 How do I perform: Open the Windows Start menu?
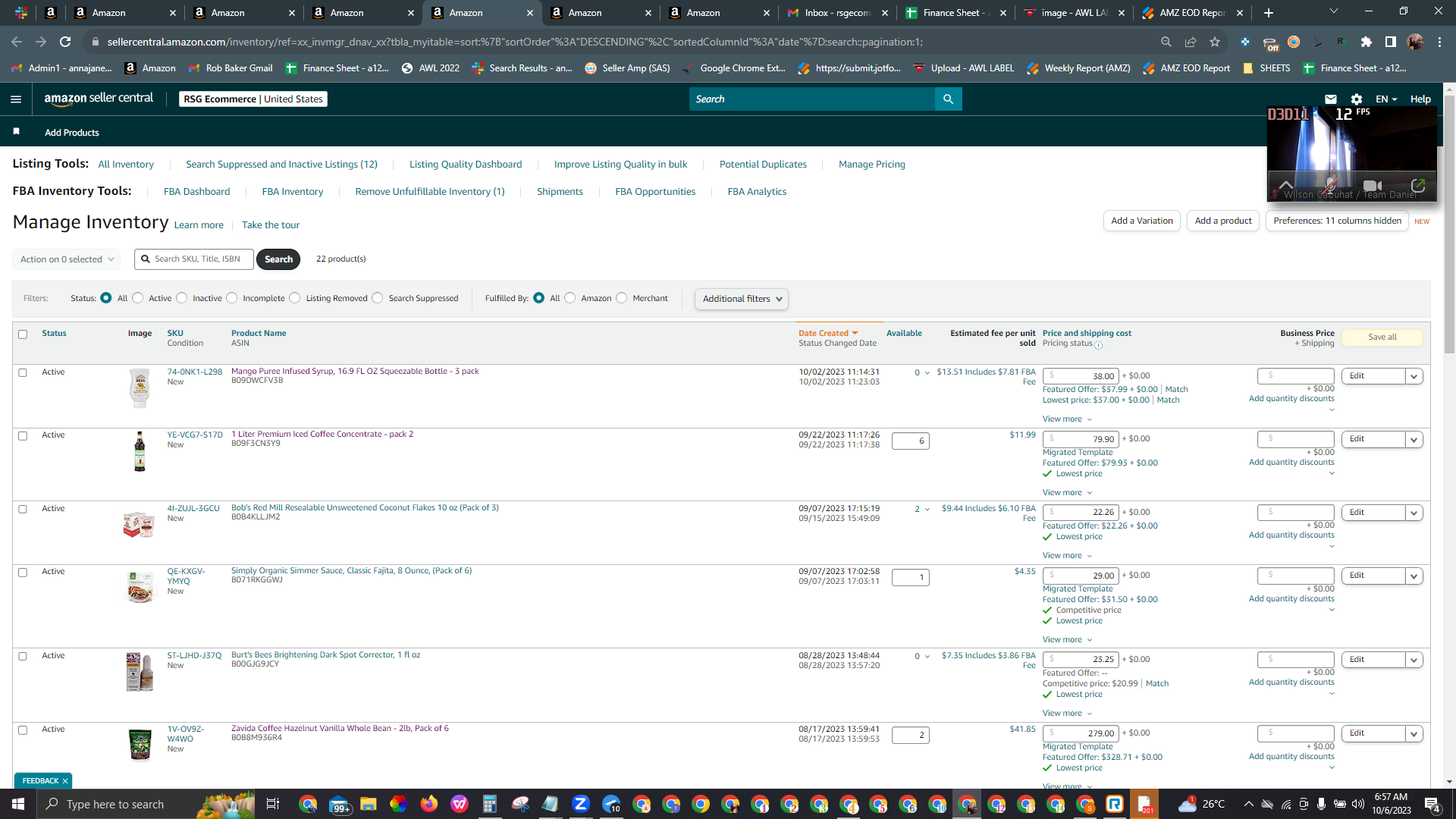click(x=18, y=804)
